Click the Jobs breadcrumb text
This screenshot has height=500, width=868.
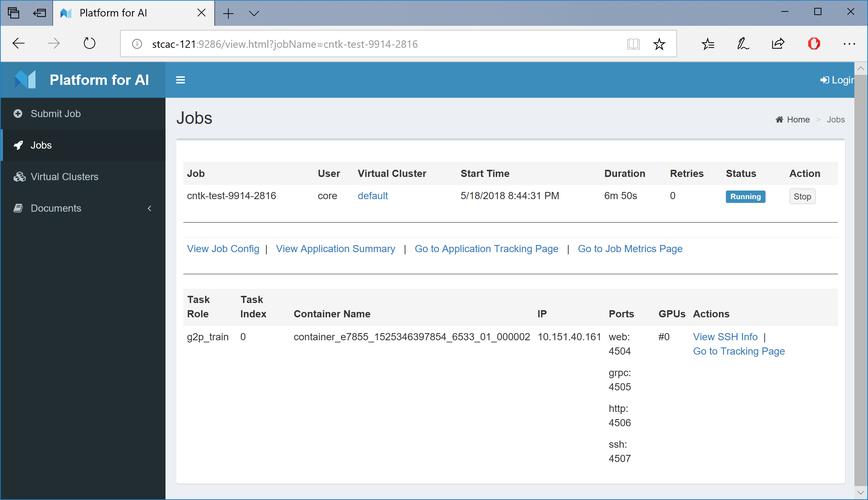tap(835, 120)
